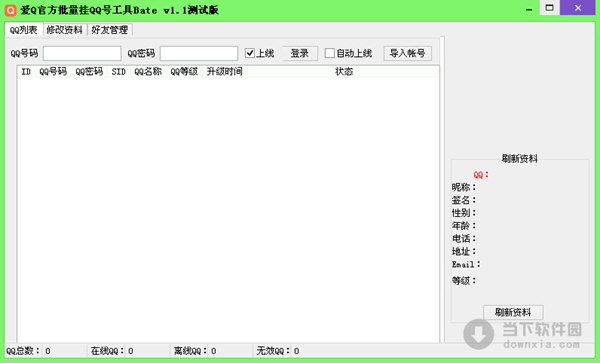
Task: Click the Email: label
Action: tap(466, 264)
